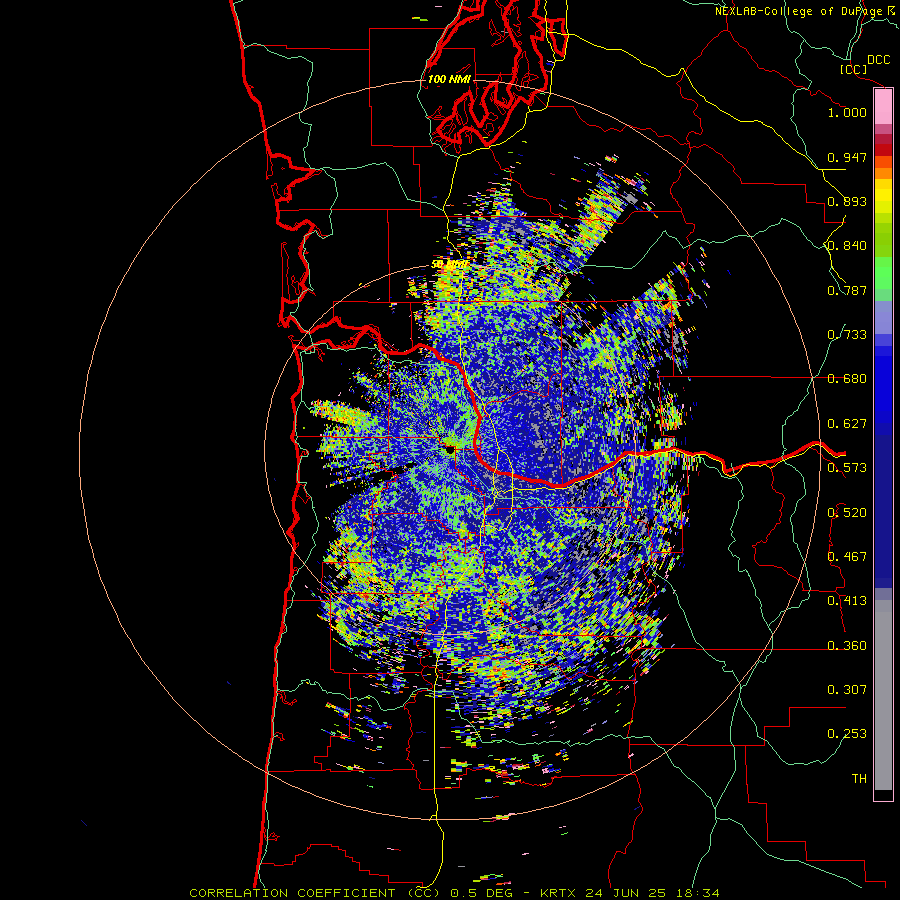Click the 0.573 legend value
The height and width of the screenshot is (900, 900).
point(847,468)
